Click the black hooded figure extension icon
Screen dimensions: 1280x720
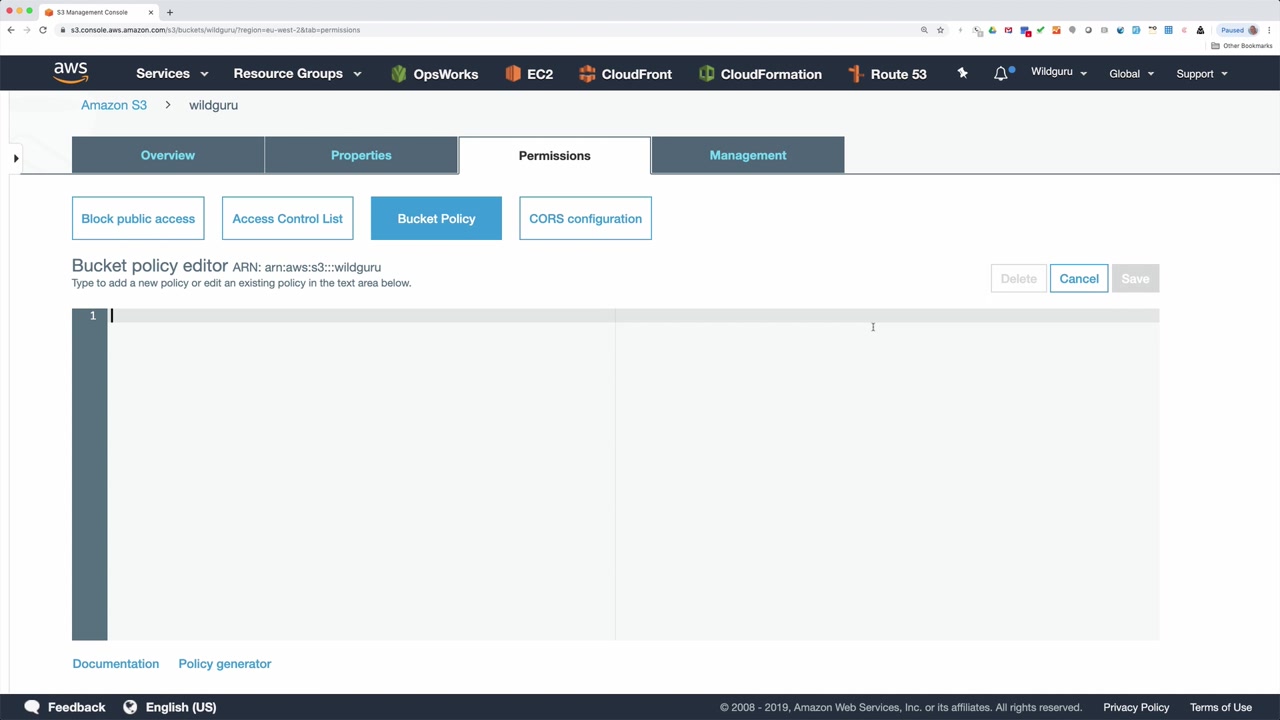point(1200,30)
